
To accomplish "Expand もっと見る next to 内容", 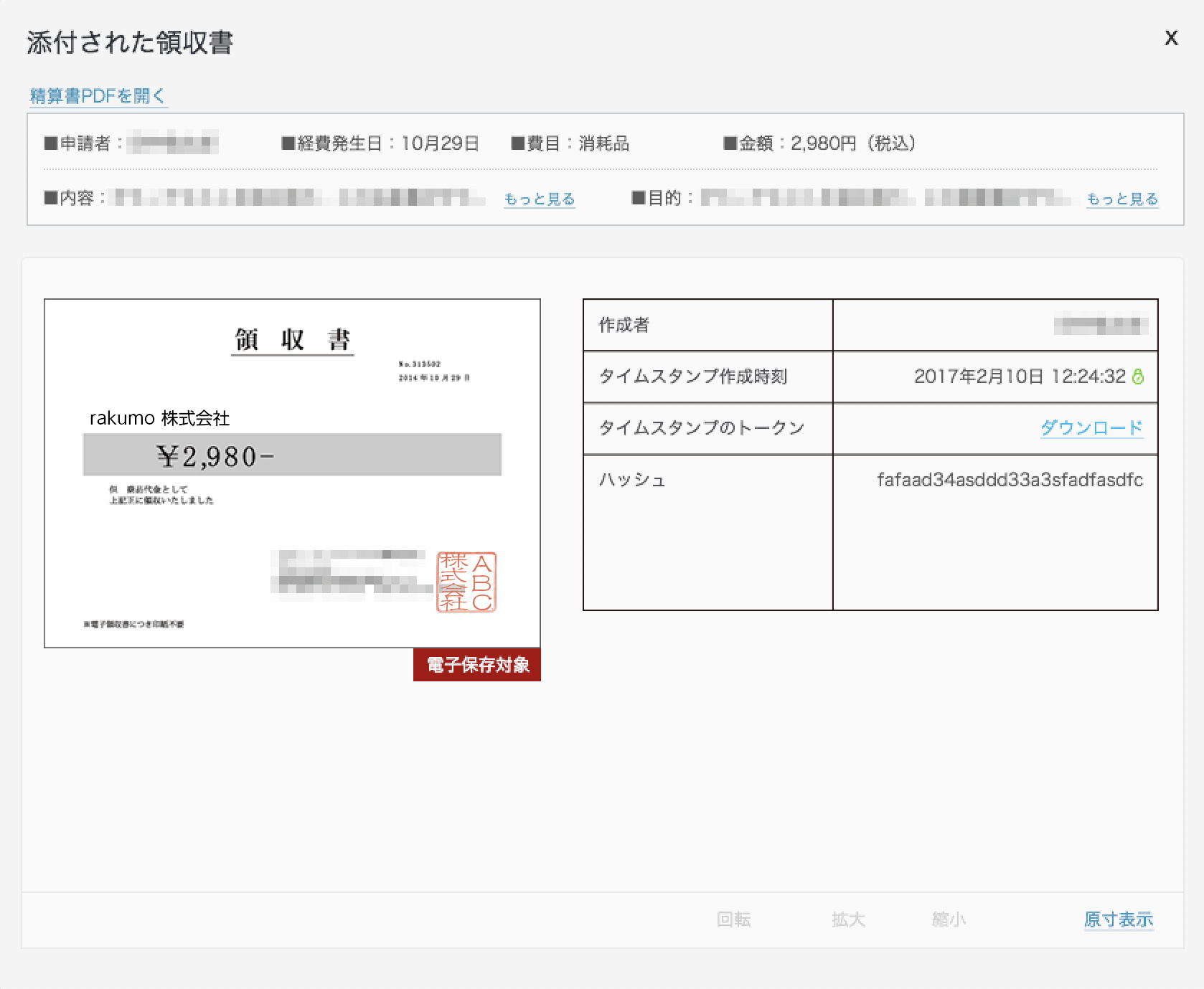I will click(539, 199).
